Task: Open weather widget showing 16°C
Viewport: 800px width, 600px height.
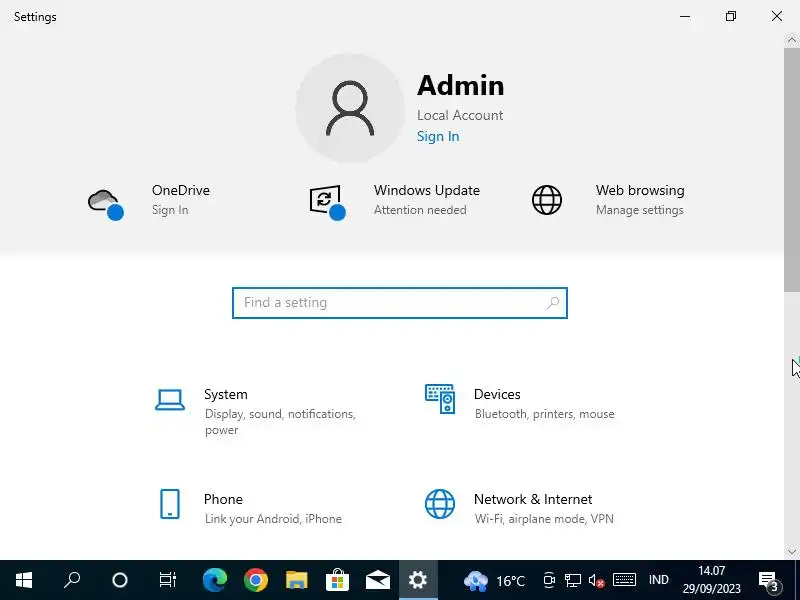Action: click(494, 580)
